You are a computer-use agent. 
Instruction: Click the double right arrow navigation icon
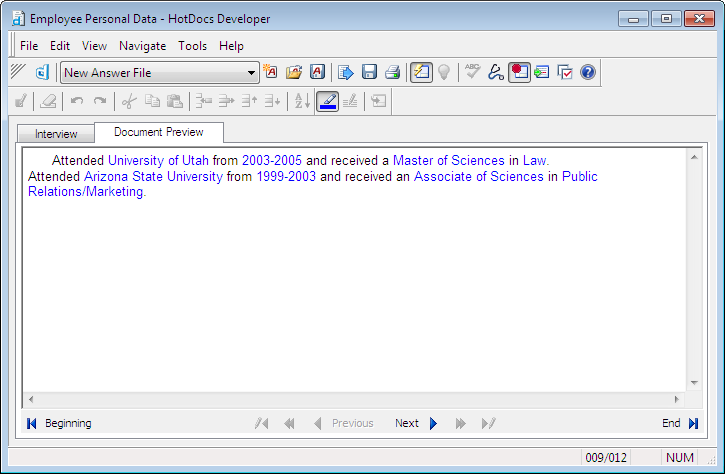point(461,423)
